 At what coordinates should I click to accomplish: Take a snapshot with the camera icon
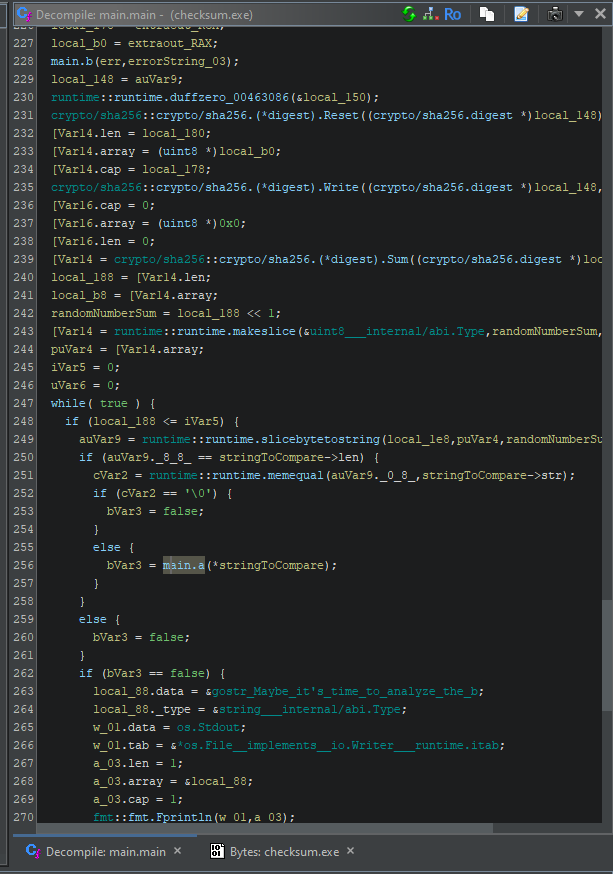556,14
